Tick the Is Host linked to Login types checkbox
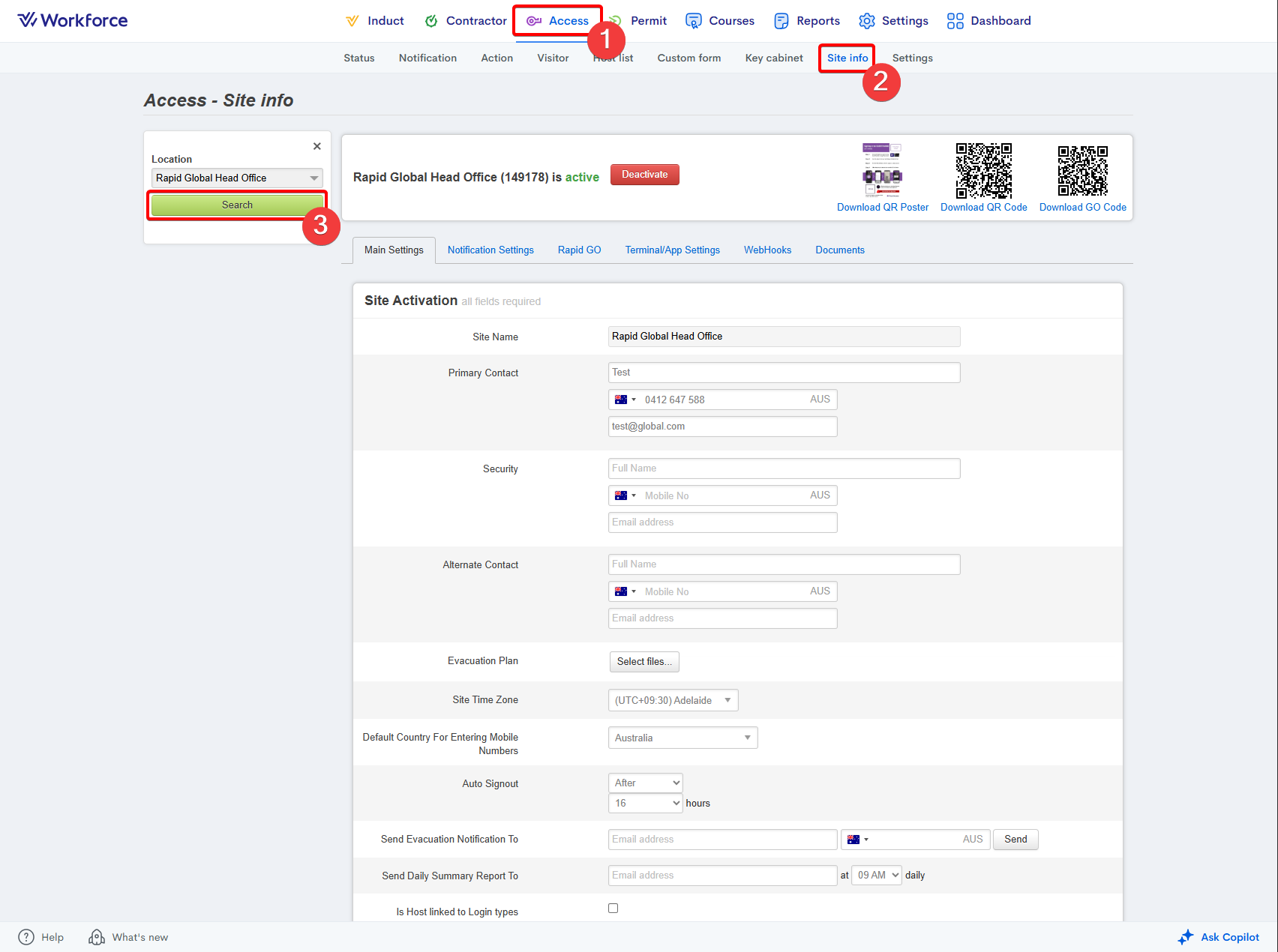 (613, 909)
